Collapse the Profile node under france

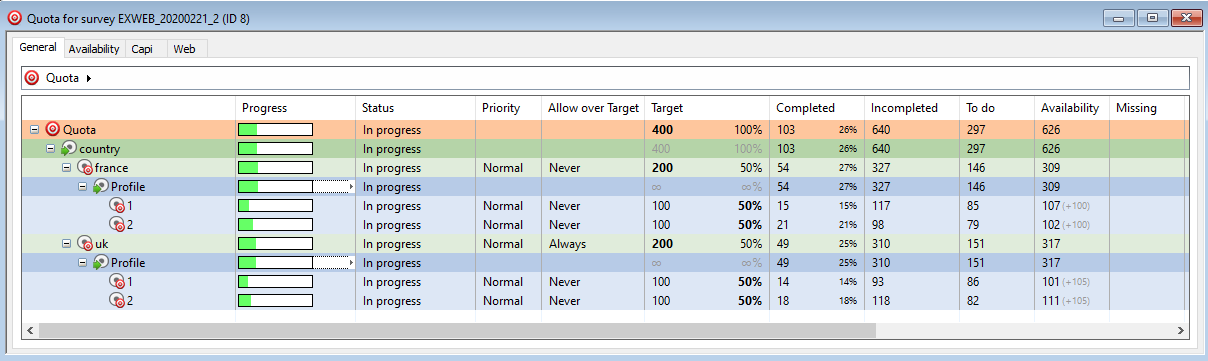[83, 186]
